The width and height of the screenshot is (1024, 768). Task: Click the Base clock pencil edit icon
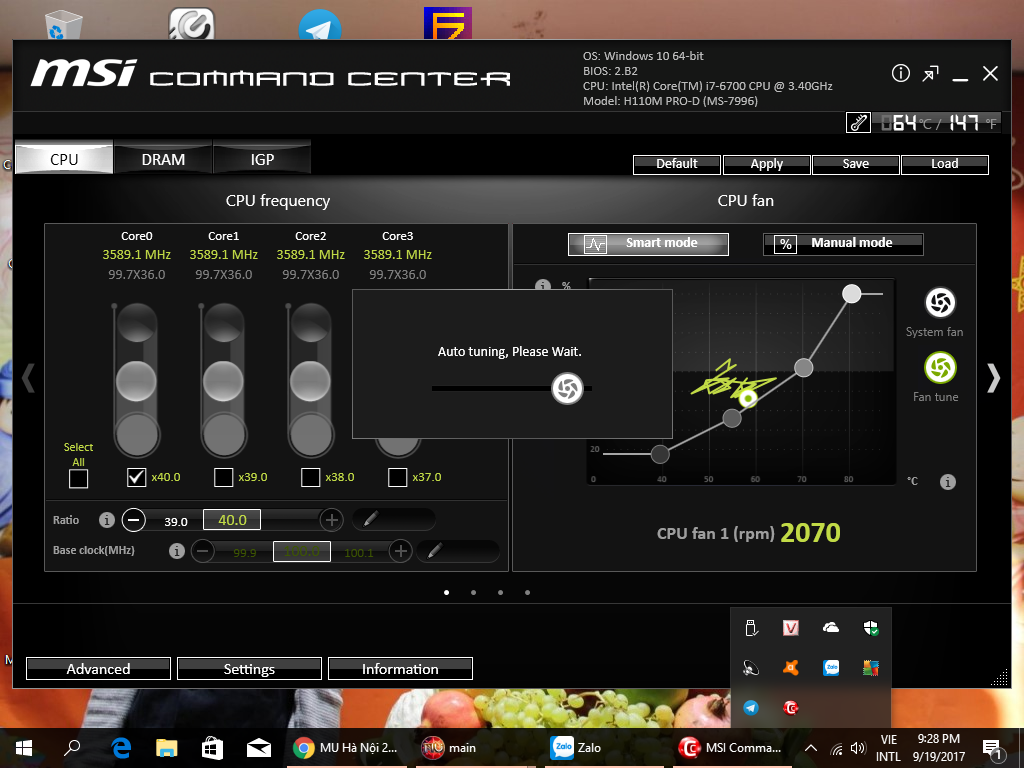pos(435,550)
